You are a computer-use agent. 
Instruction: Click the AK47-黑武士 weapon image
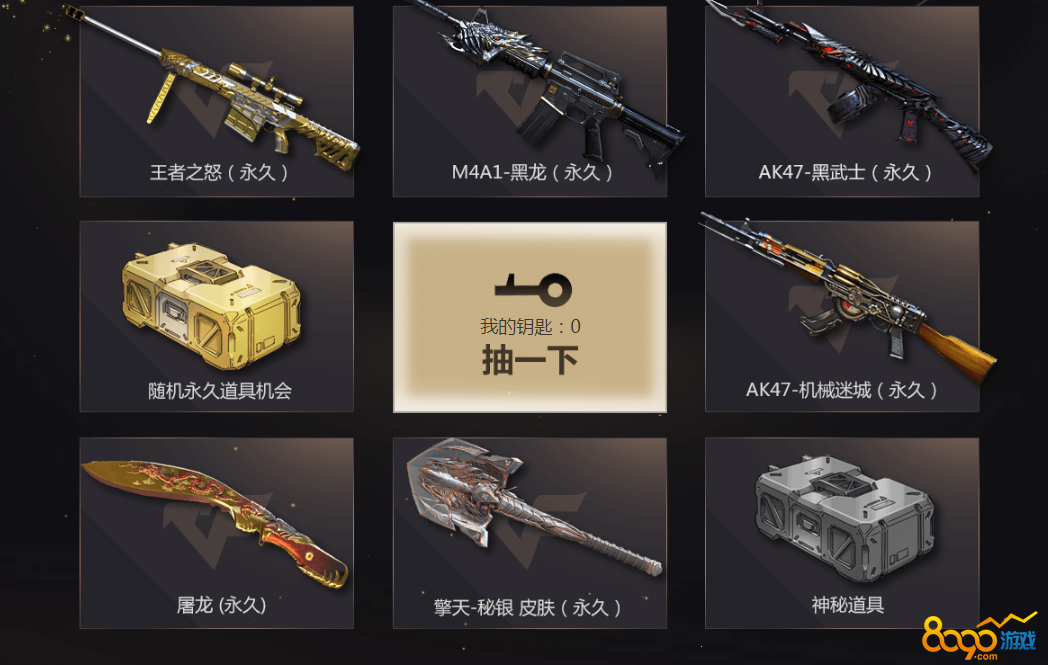point(849,86)
